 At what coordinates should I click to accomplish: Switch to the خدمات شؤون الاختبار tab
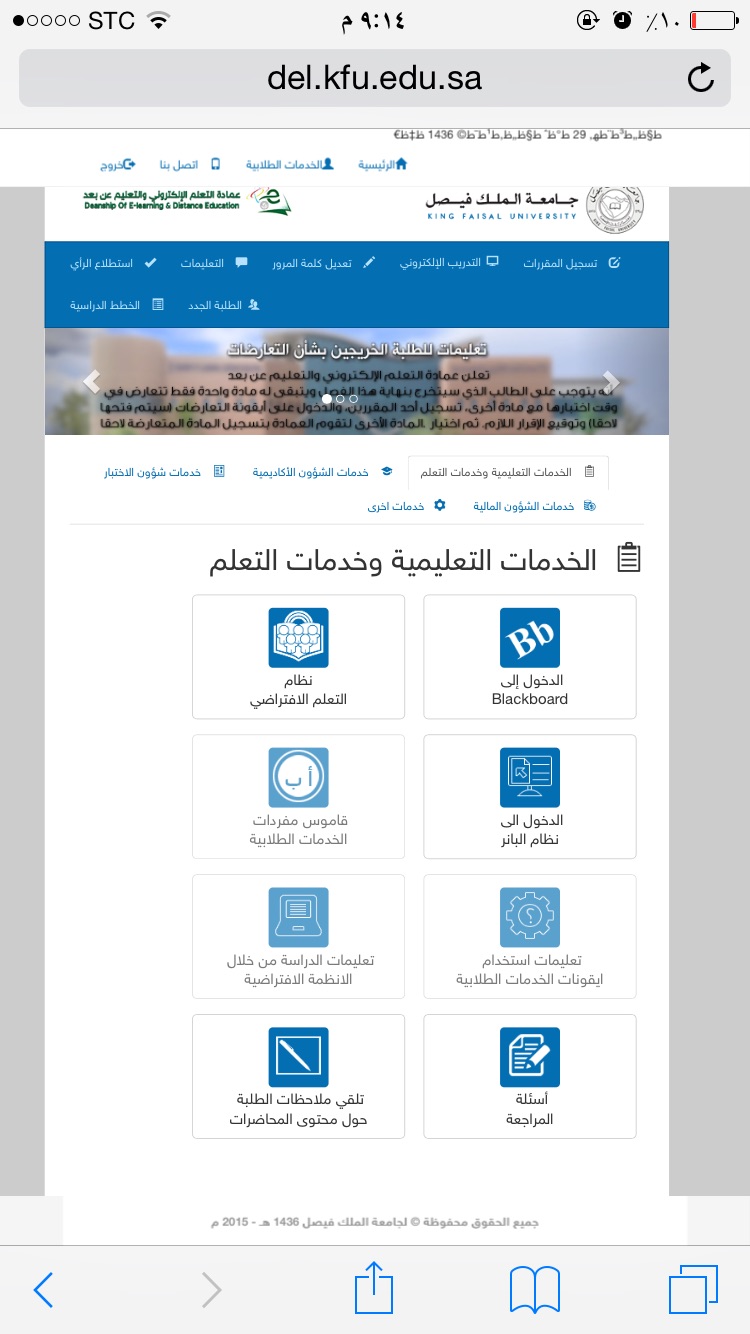[x=165, y=471]
